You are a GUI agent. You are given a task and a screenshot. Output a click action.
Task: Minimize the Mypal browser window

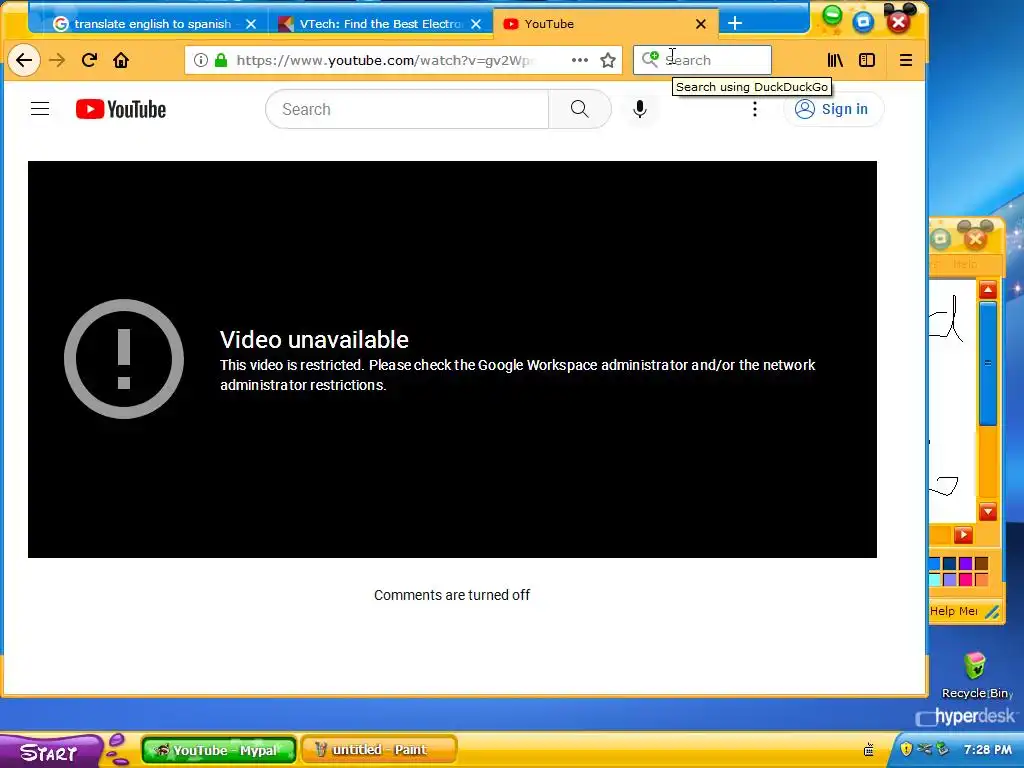[x=832, y=16]
